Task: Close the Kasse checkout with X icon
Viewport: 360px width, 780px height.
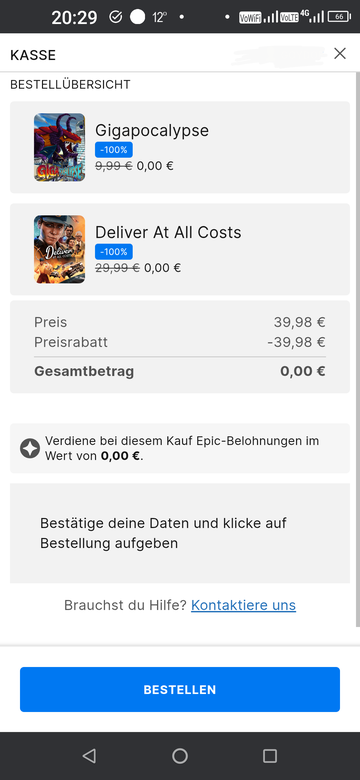Action: (340, 54)
